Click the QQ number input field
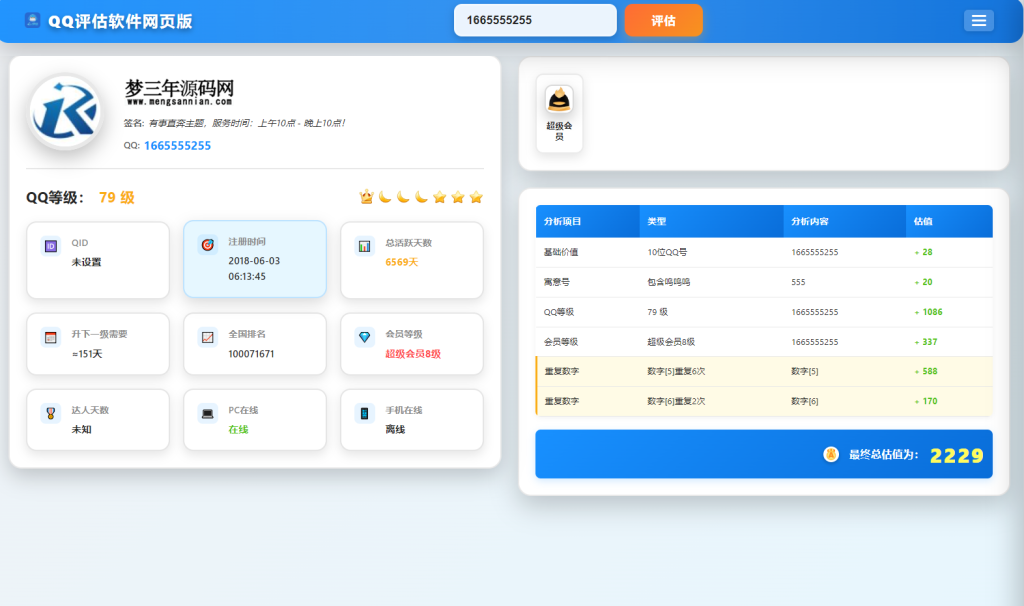 coord(535,19)
